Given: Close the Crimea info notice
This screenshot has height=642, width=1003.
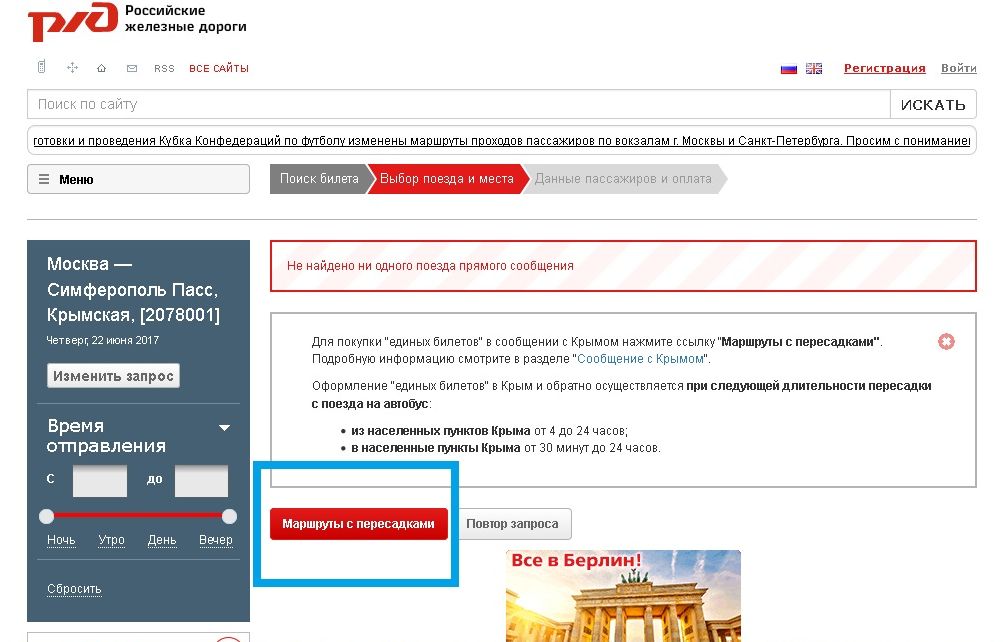Looking at the screenshot, I should [x=946, y=342].
